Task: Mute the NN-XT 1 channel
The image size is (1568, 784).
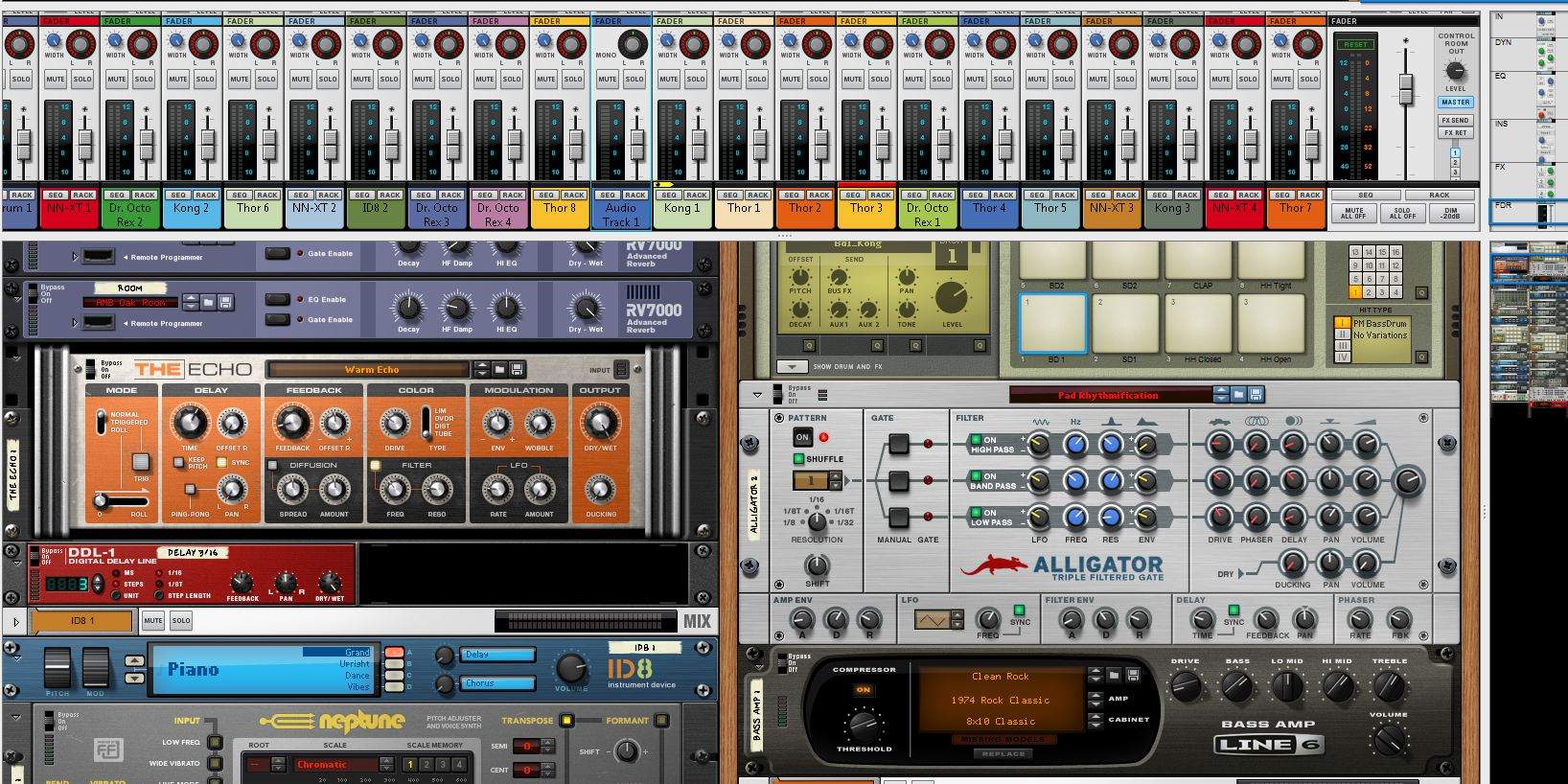Action: pyautogui.click(x=56, y=79)
